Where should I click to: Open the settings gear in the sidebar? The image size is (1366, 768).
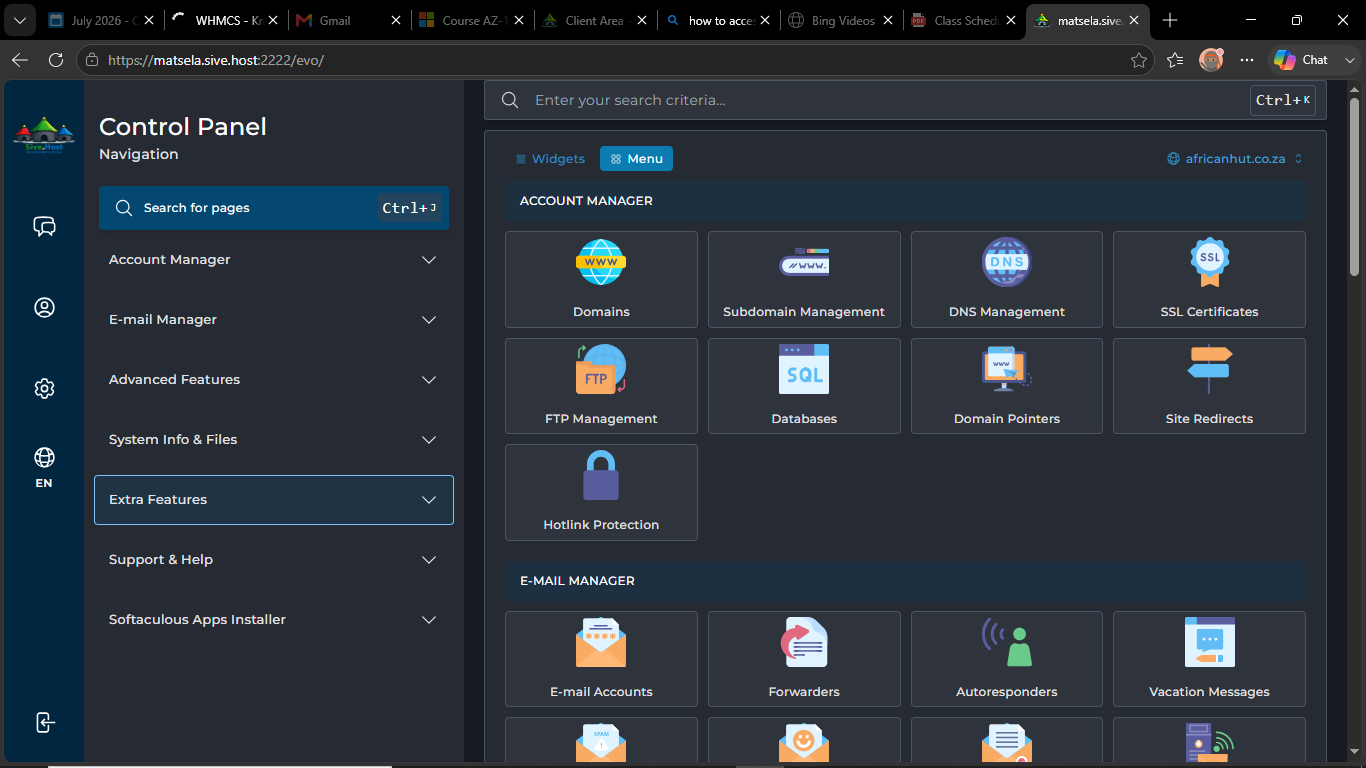tap(44, 388)
